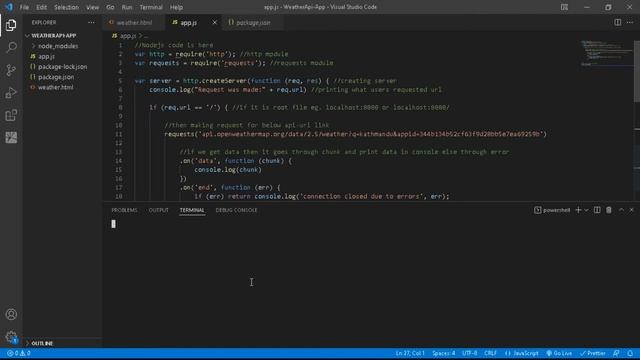640x360 pixels.
Task: Change end of line sequence CRLF
Action: 490,353
